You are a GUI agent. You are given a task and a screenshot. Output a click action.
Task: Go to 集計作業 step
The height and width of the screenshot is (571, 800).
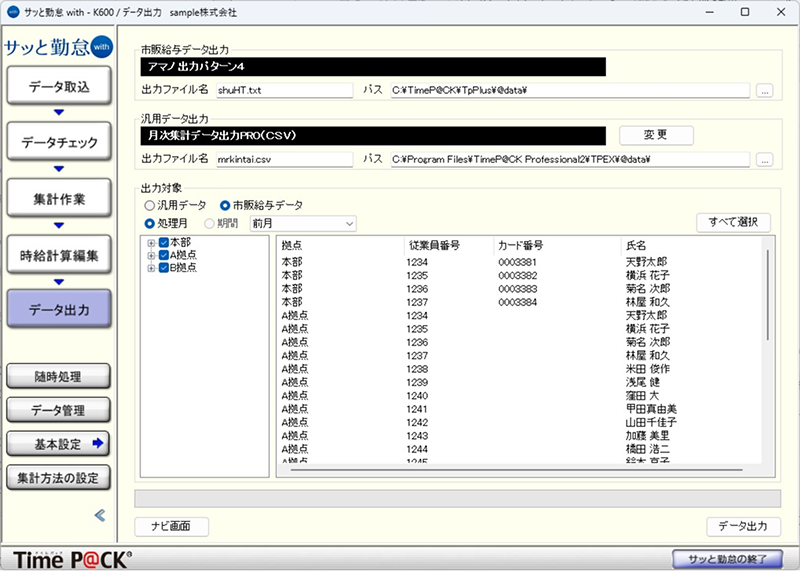coord(59,198)
